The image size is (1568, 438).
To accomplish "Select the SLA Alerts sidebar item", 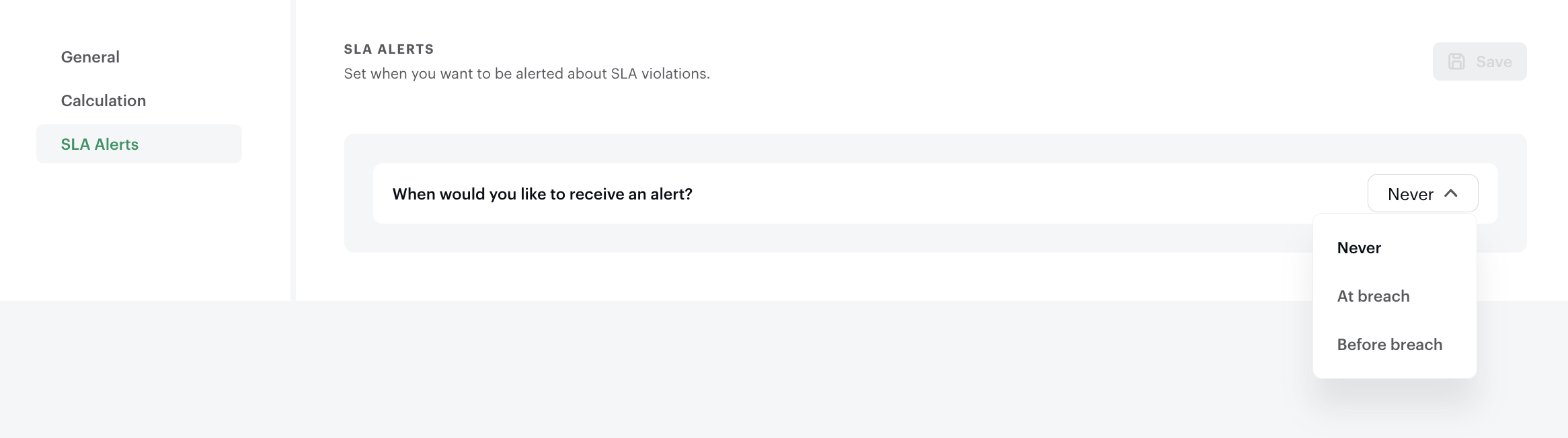I will click(100, 144).
